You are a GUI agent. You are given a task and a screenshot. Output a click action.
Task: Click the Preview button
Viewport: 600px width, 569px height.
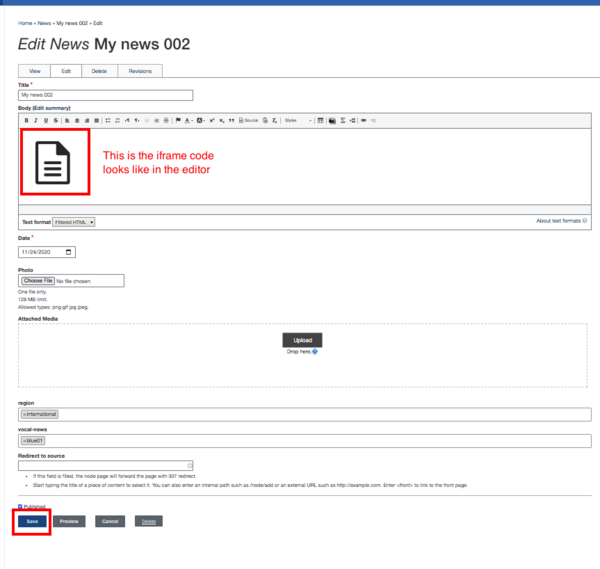[x=68, y=521]
